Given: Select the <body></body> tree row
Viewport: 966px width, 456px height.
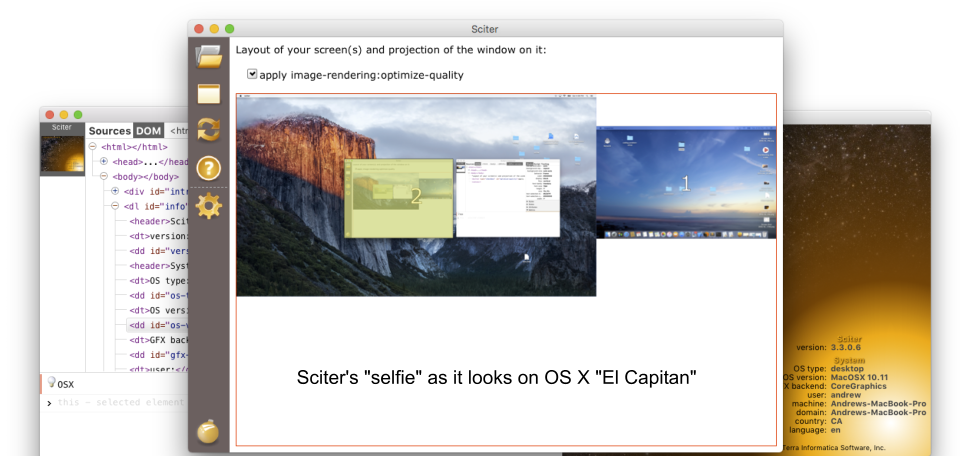Looking at the screenshot, I should tap(145, 176).
